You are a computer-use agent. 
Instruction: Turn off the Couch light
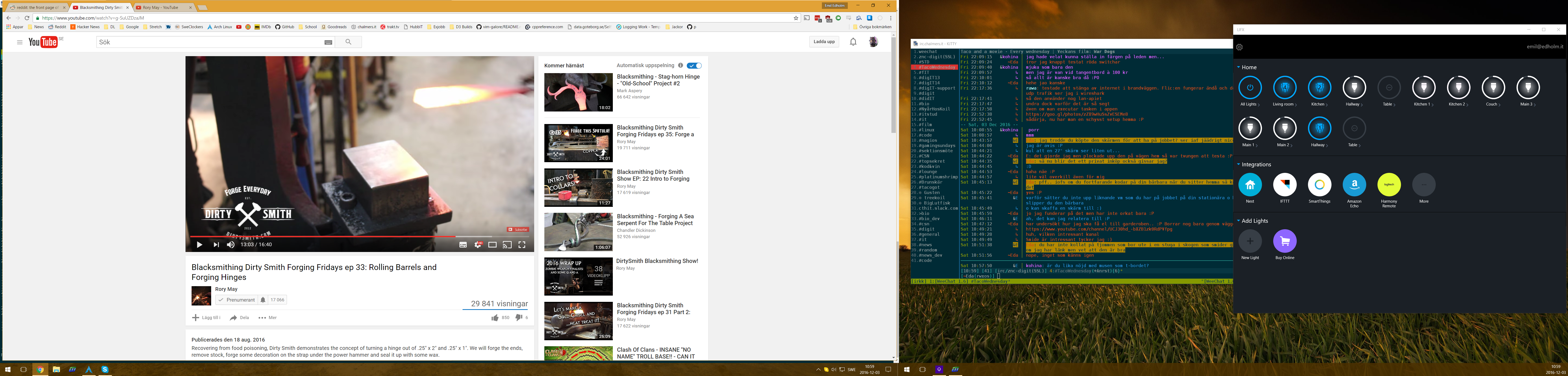coord(1493,88)
